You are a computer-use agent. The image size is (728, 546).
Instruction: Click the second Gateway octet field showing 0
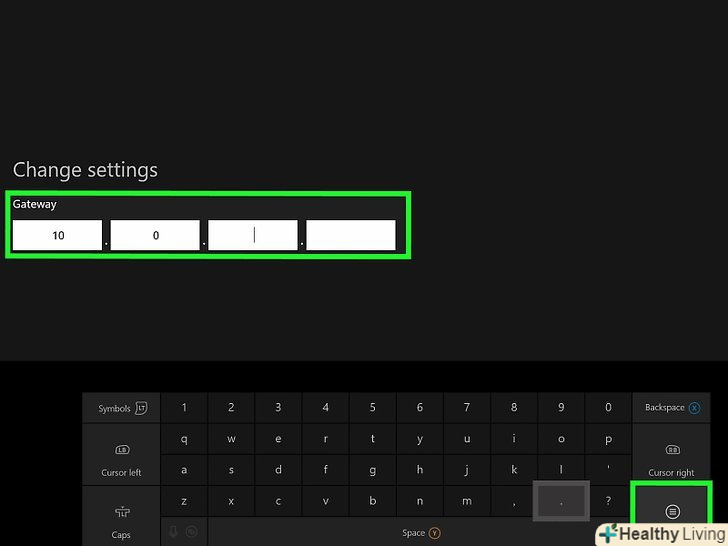[155, 235]
